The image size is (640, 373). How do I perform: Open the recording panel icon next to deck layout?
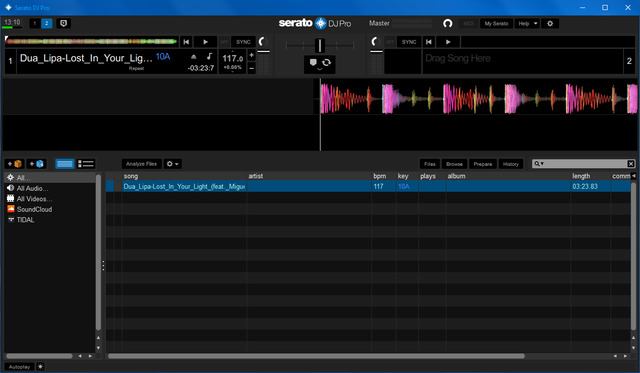63,23
